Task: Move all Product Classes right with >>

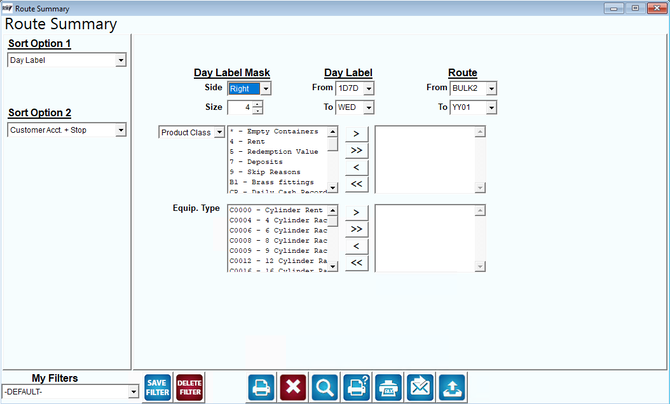Action: pos(356,150)
